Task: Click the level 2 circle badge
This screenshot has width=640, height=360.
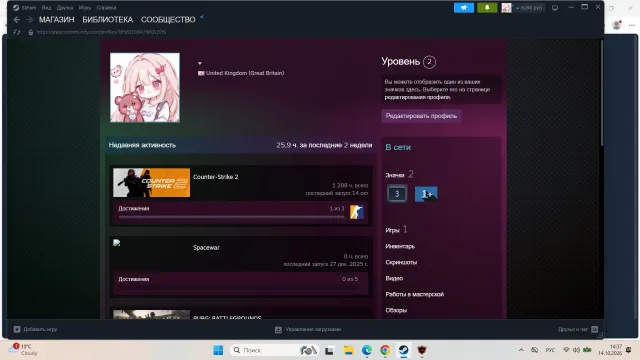Action: click(429, 62)
